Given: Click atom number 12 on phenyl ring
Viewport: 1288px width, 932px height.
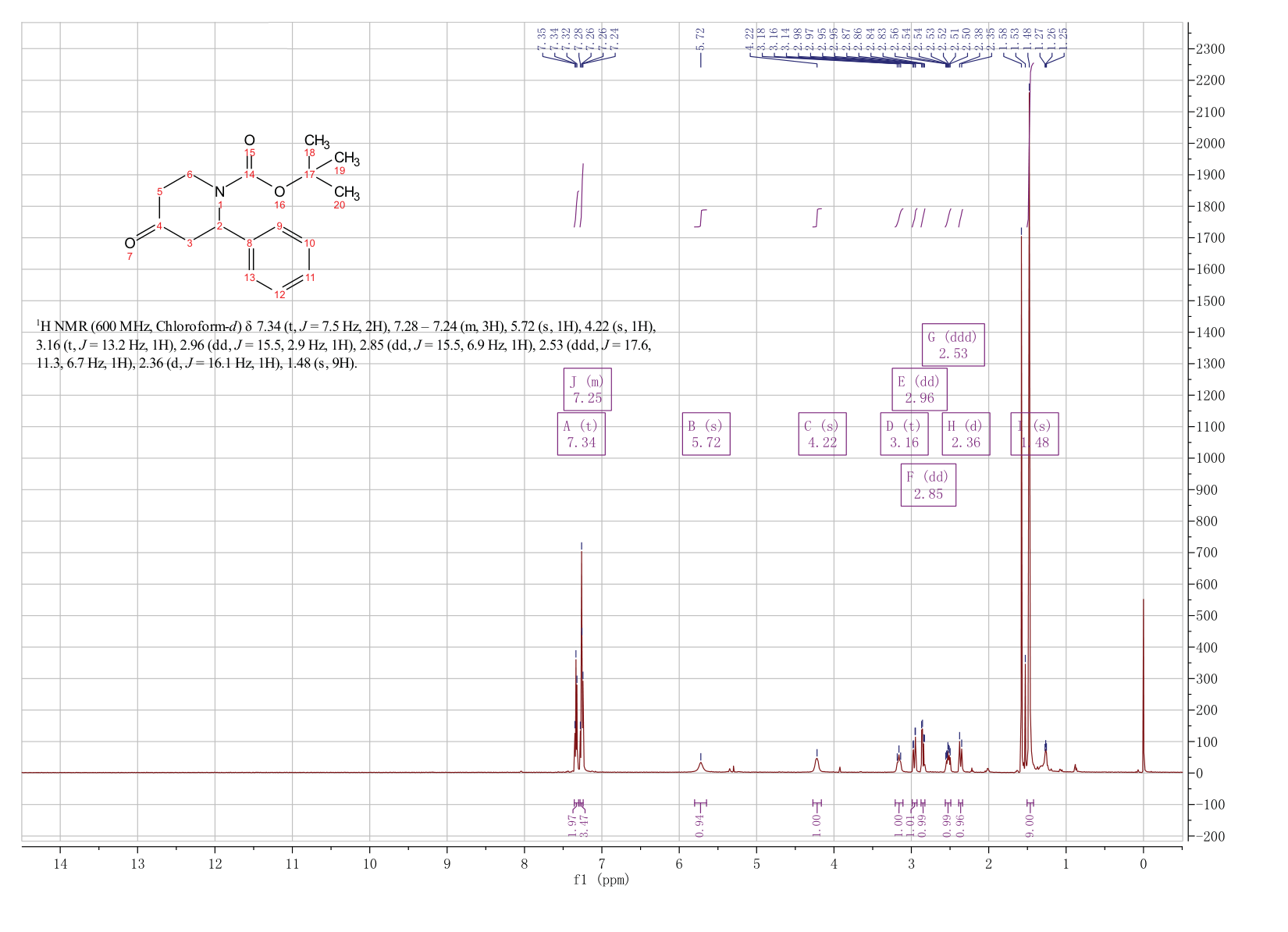Looking at the screenshot, I should [279, 294].
